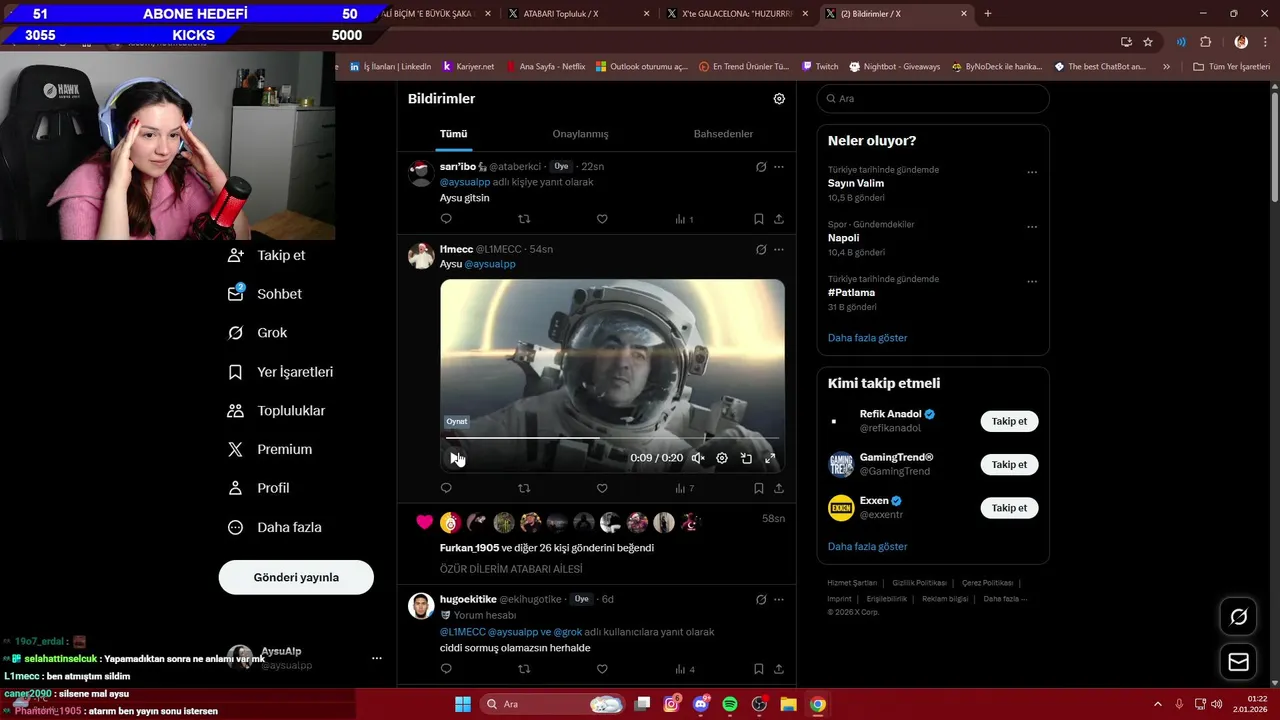Click the Ara search field
This screenshot has height=720, width=1280.
[933, 99]
